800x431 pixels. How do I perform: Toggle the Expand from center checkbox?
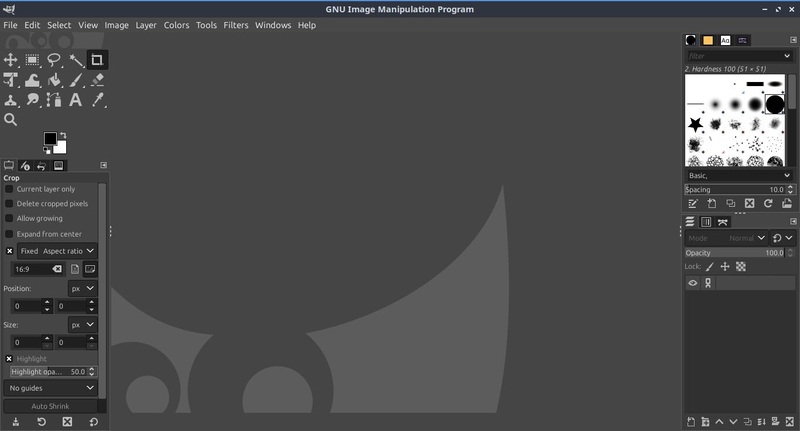click(10, 234)
